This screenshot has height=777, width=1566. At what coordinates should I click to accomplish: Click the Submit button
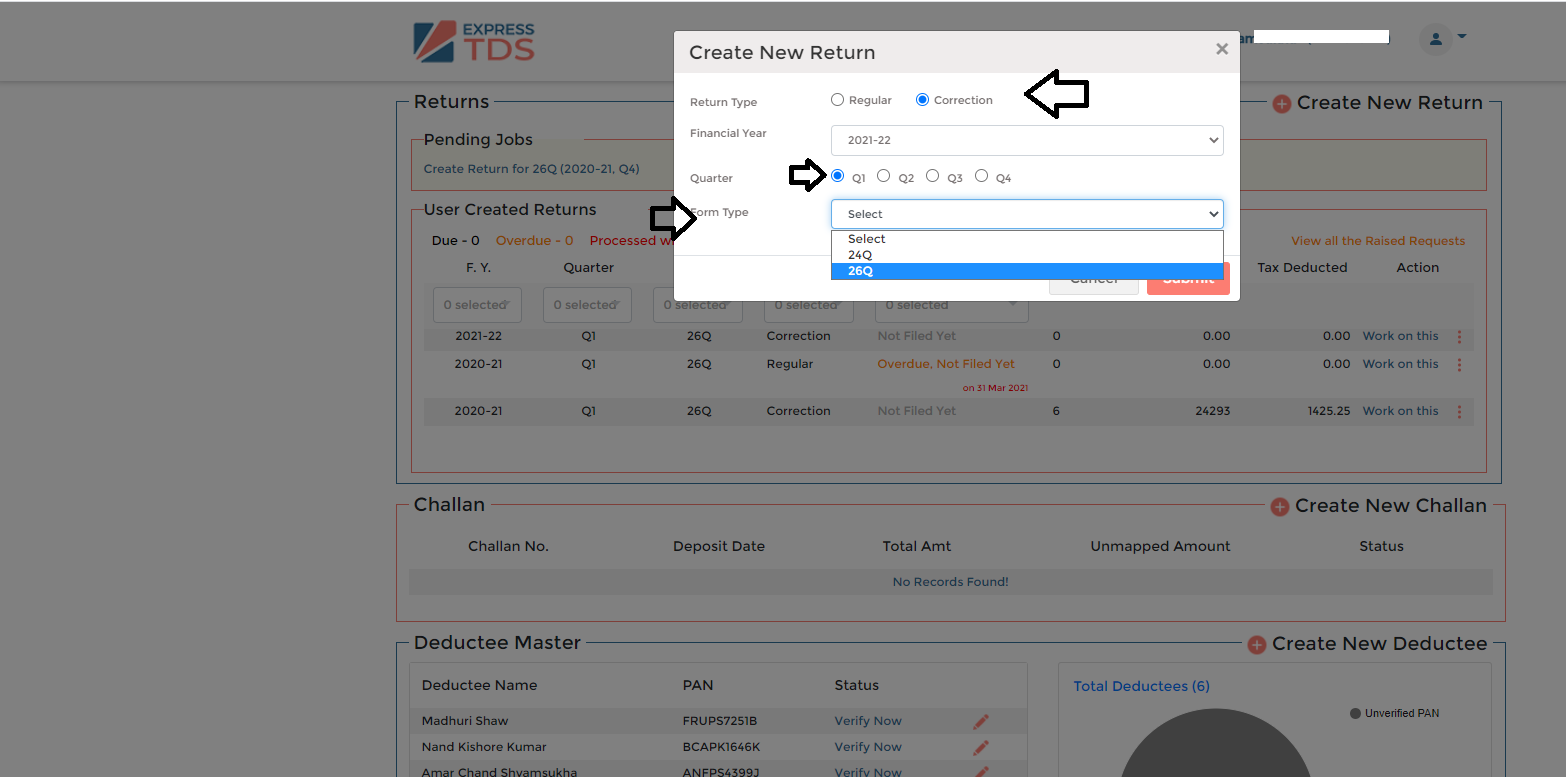pos(1188,279)
